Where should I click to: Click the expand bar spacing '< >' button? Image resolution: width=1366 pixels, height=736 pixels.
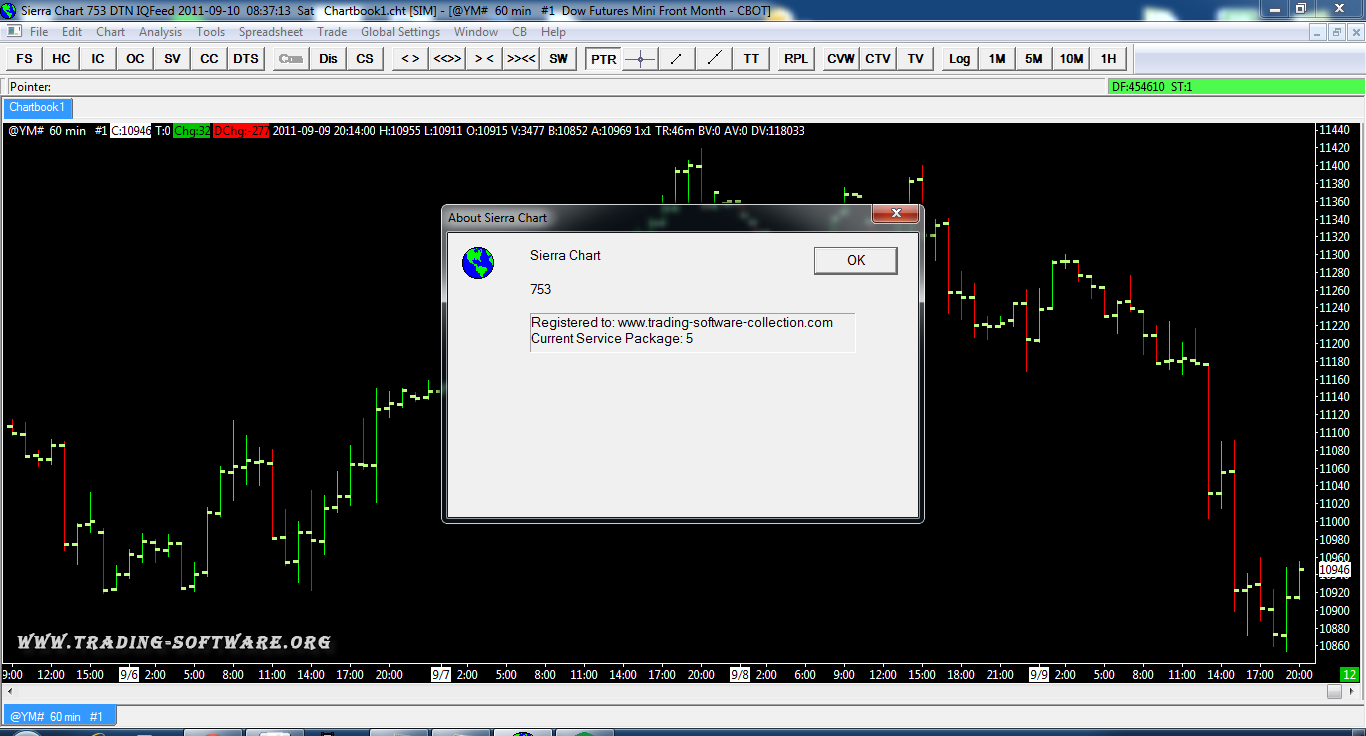[x=410, y=59]
